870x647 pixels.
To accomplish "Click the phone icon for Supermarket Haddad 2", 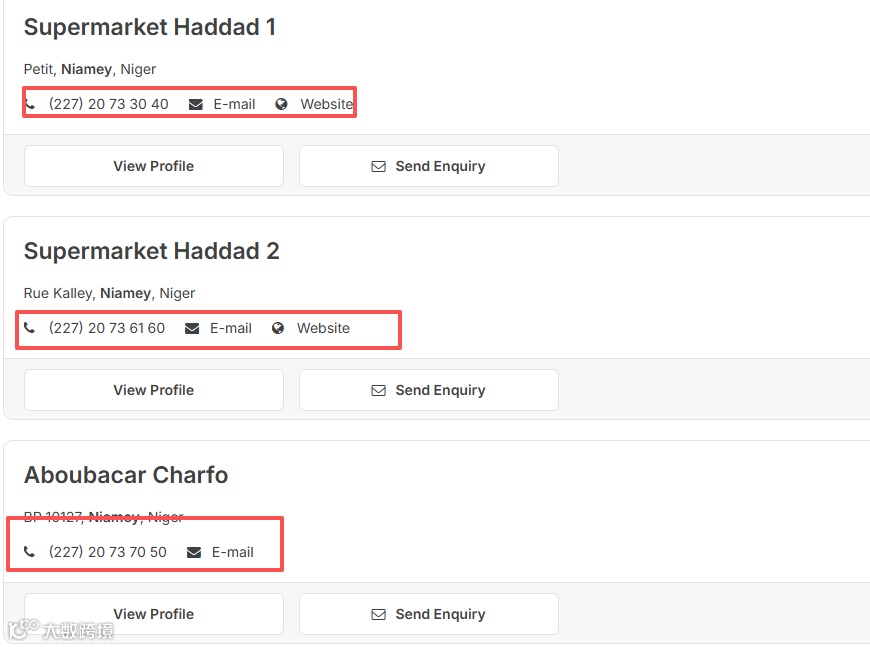I will tap(30, 328).
